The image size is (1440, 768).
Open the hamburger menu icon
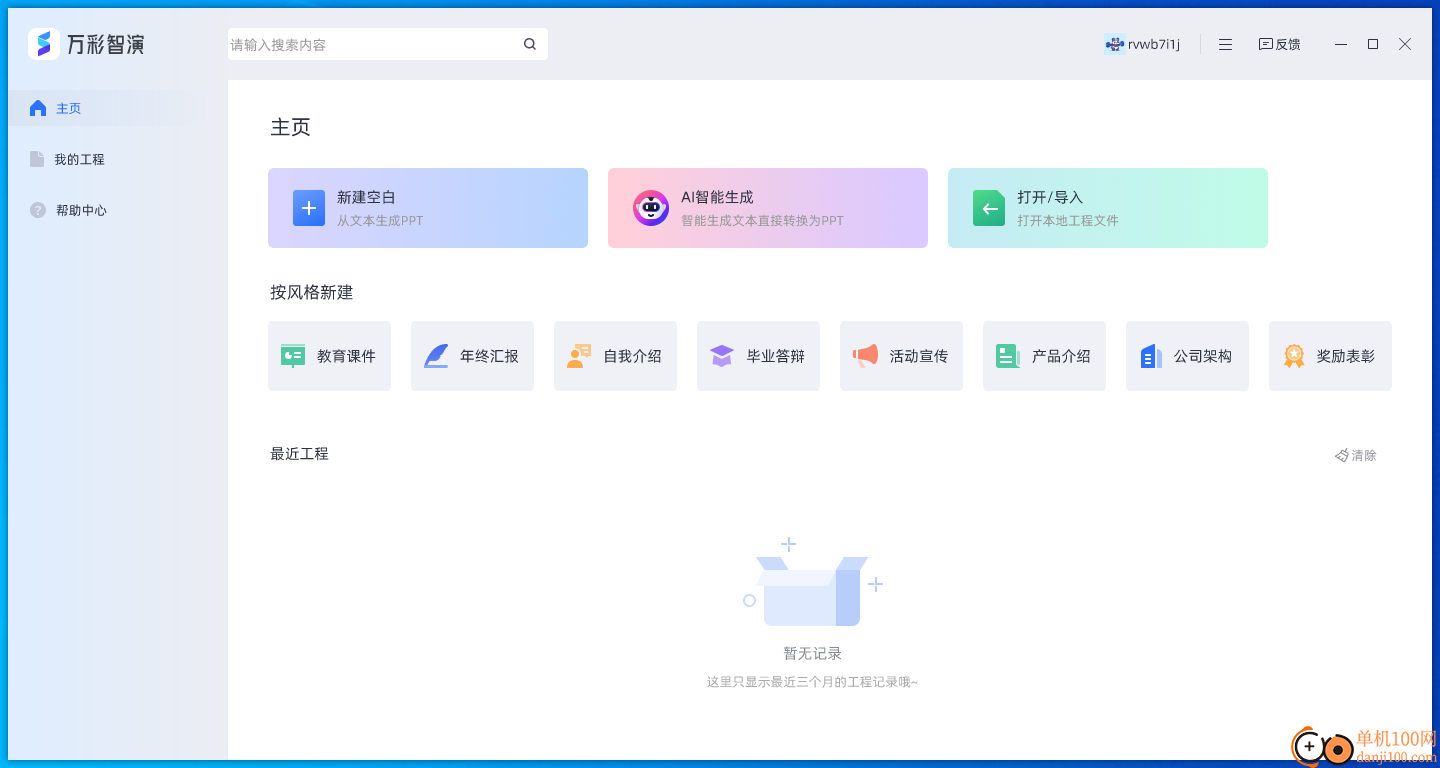pyautogui.click(x=1225, y=44)
